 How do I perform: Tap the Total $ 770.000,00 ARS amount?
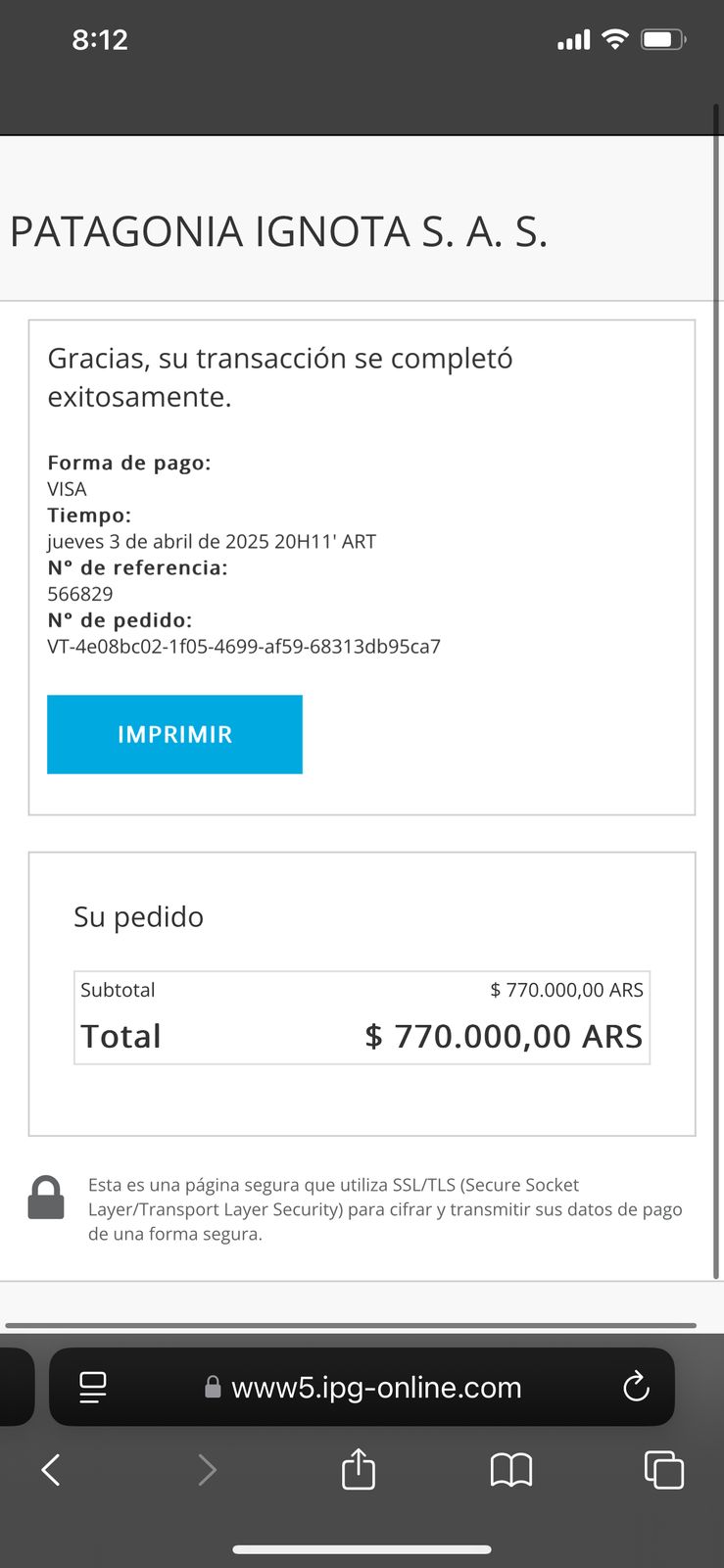tap(504, 1036)
